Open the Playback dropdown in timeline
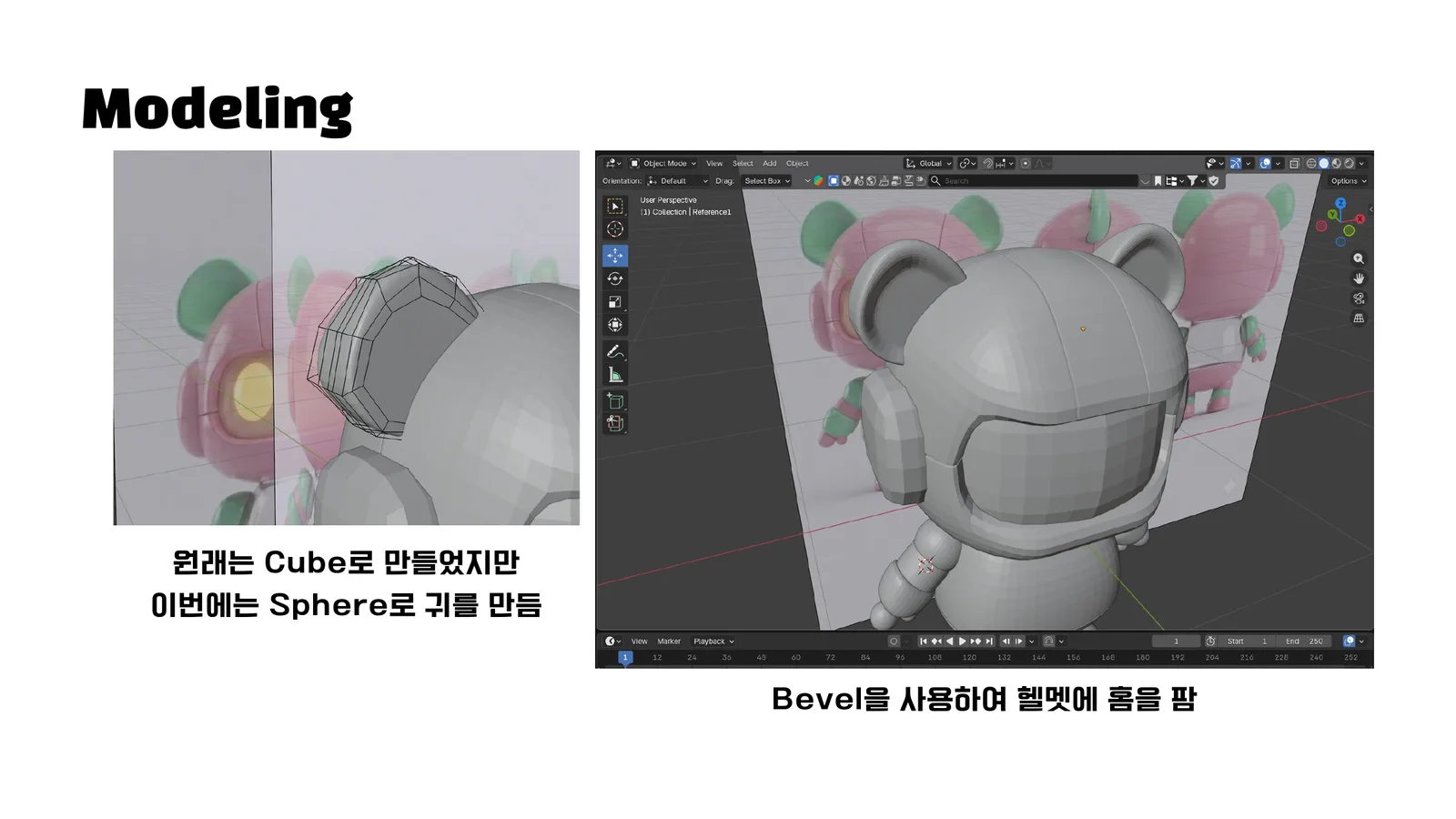 coord(713,642)
